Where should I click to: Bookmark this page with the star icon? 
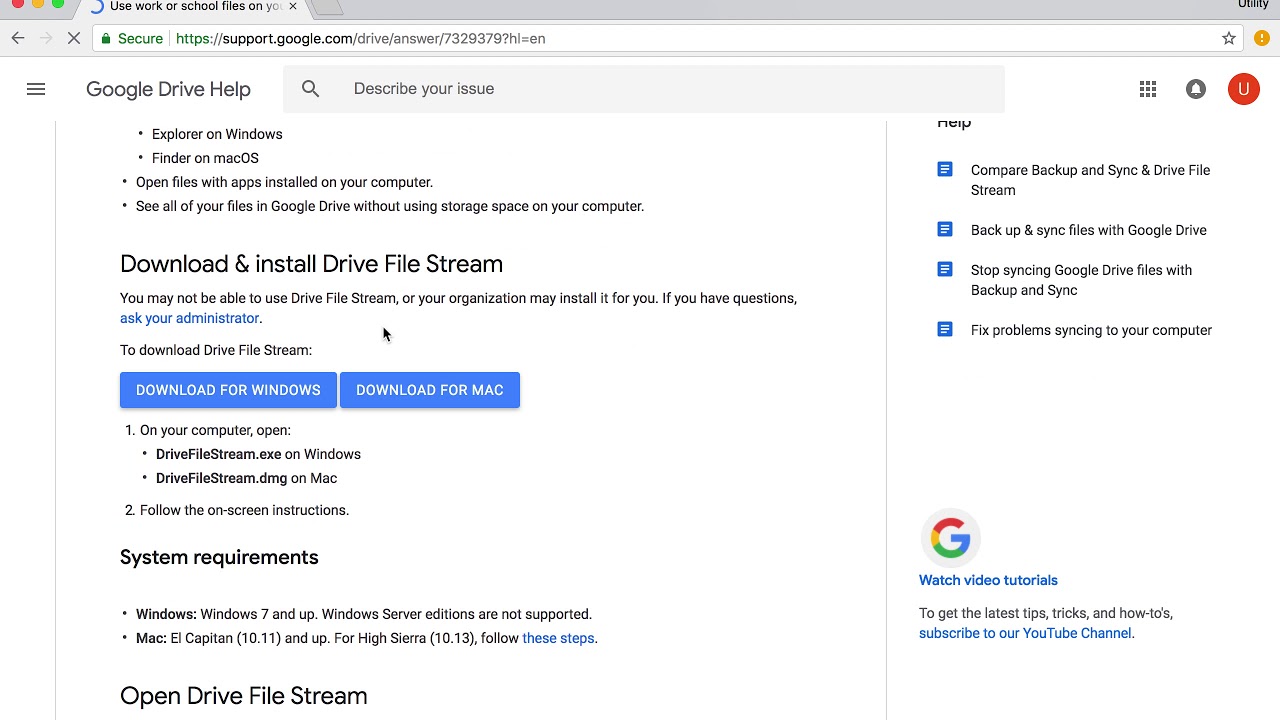pos(1229,38)
